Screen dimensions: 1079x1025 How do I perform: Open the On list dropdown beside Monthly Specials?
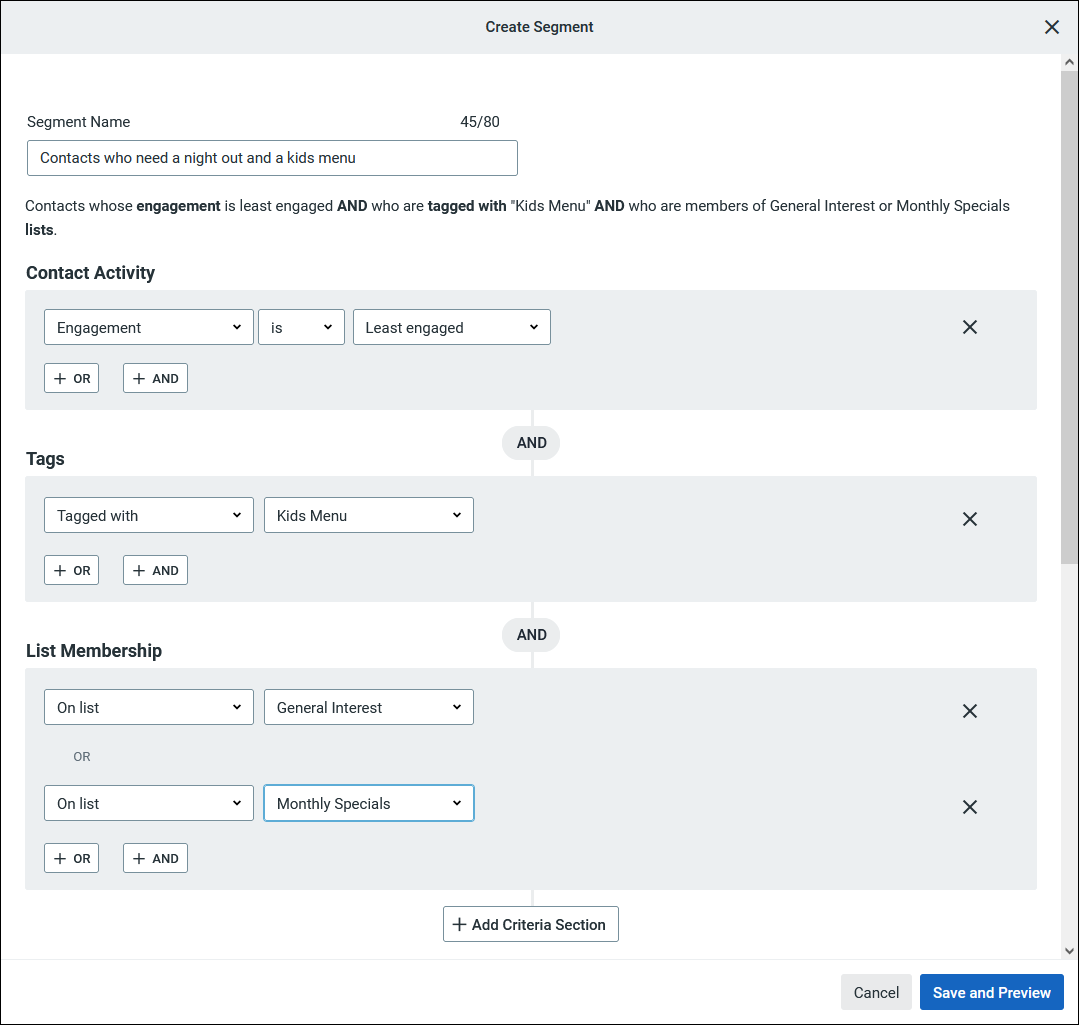pyautogui.click(x=149, y=803)
